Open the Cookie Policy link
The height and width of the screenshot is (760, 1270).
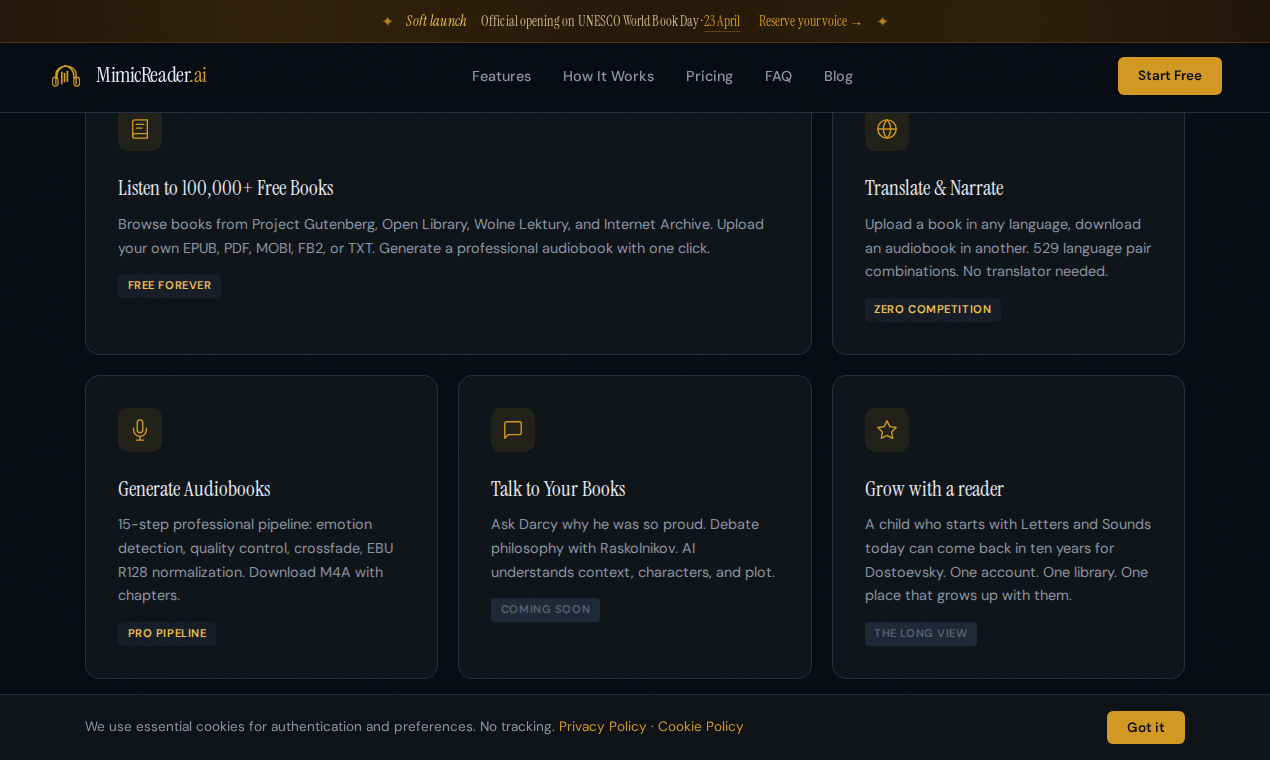click(x=700, y=726)
